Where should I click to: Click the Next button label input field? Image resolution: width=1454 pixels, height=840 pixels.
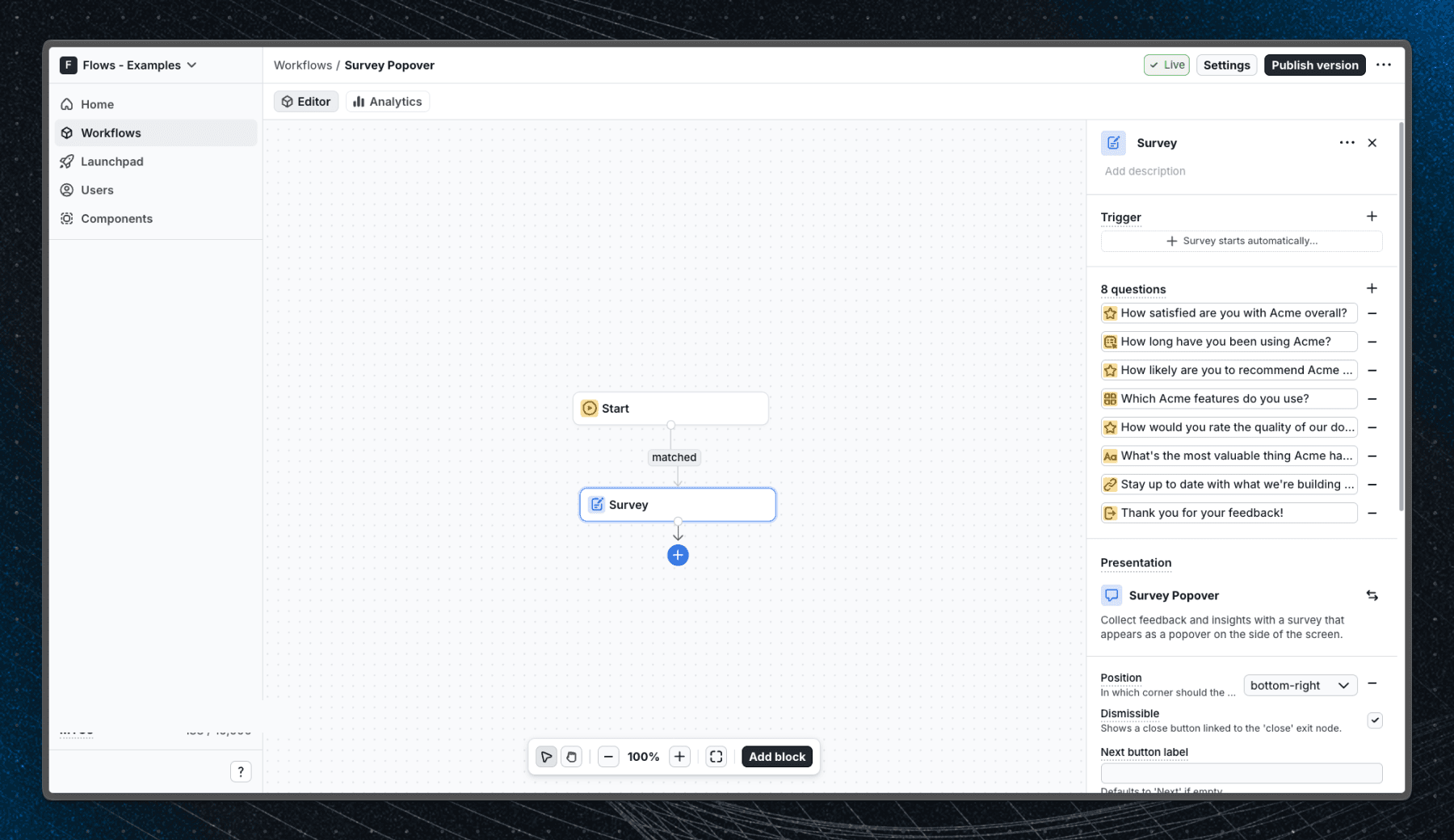[1242, 773]
